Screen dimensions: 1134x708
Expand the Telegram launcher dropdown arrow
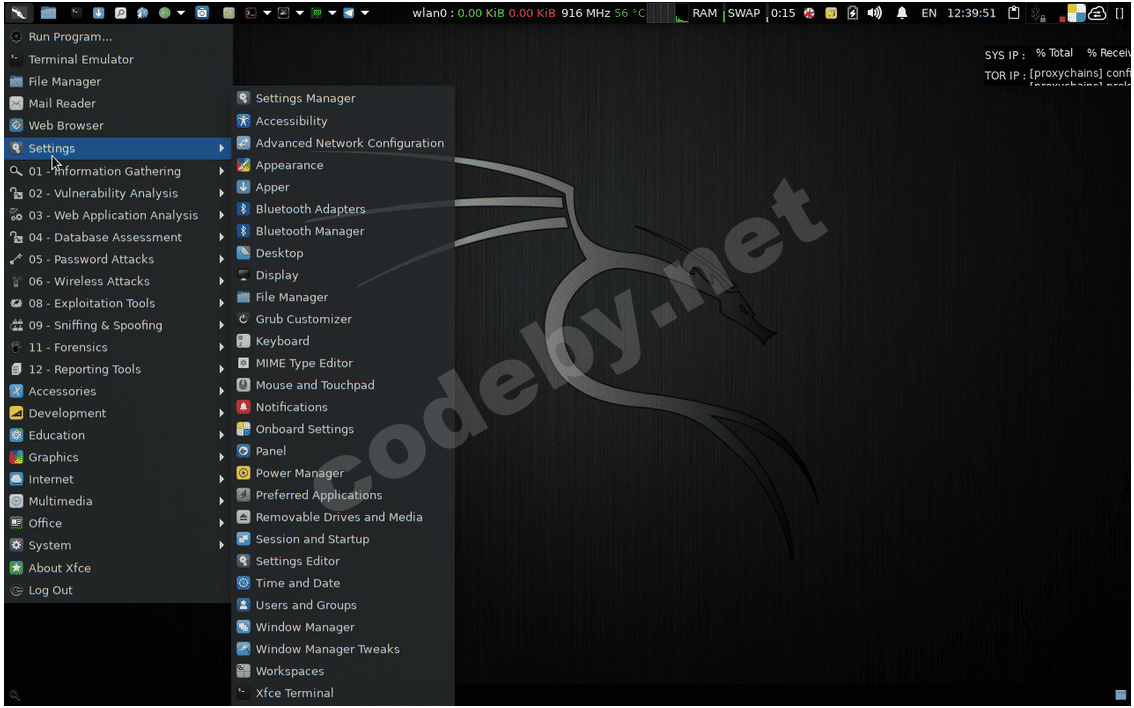tap(365, 13)
